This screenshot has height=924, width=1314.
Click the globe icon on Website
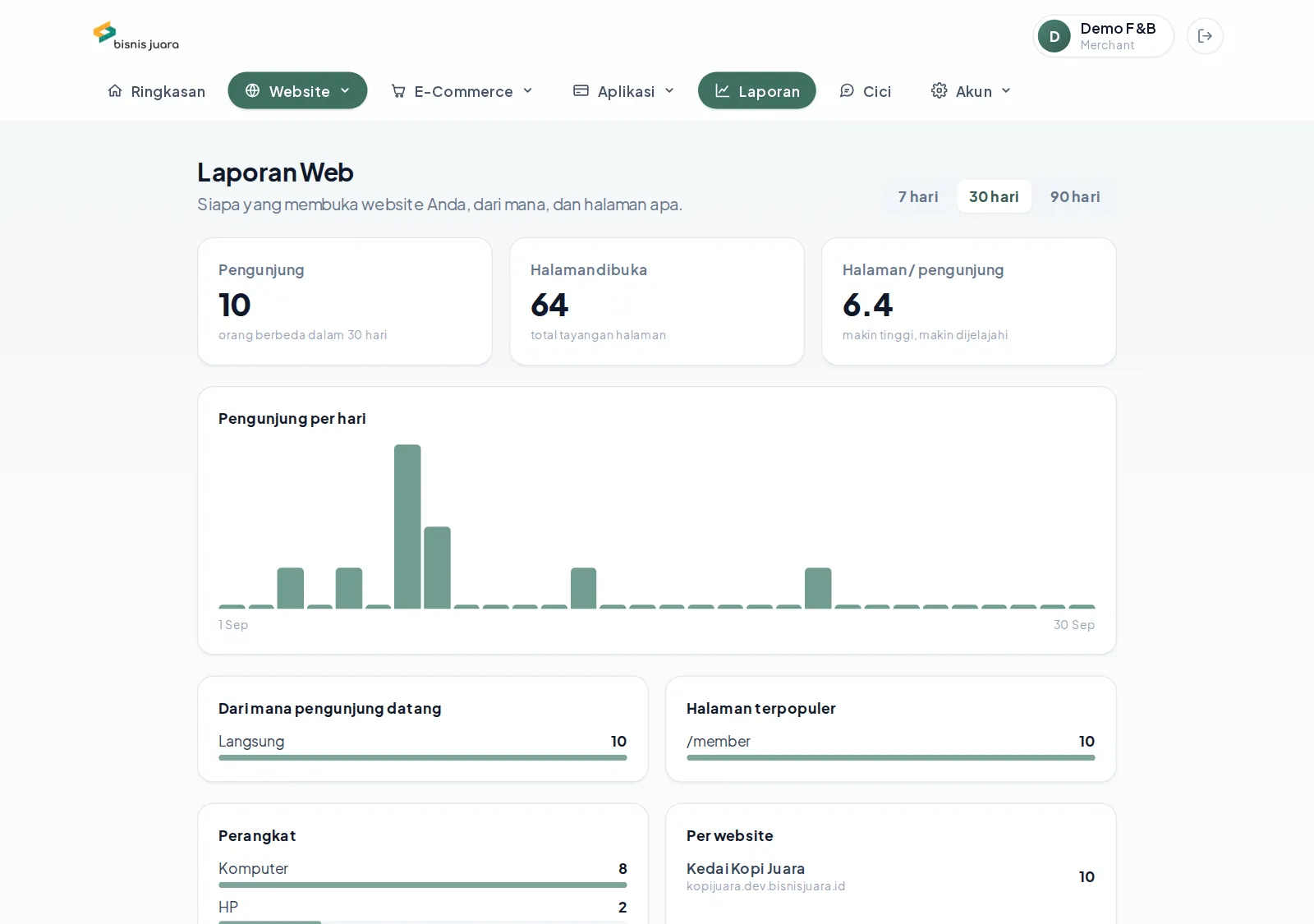click(253, 90)
